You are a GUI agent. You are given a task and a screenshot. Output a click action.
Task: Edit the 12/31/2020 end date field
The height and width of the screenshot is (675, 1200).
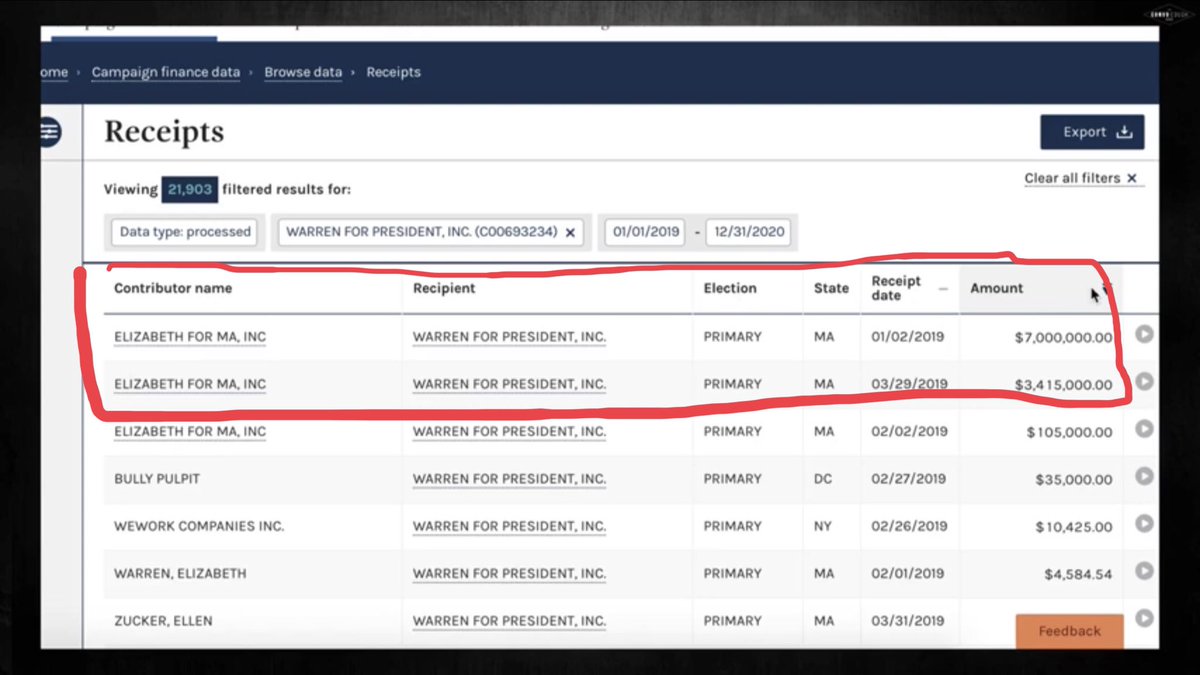coord(748,232)
